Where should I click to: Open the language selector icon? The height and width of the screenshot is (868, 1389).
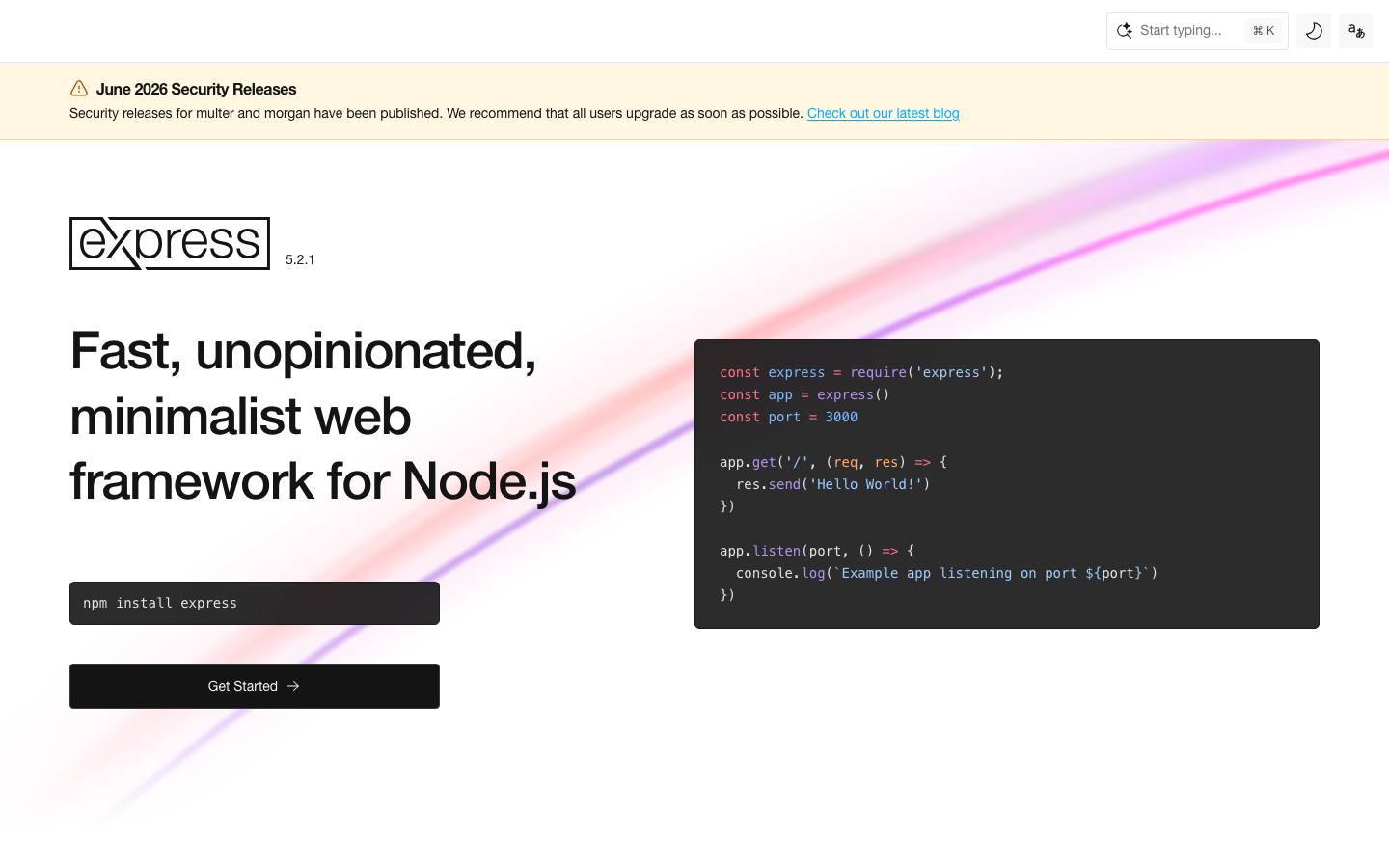tap(1356, 31)
